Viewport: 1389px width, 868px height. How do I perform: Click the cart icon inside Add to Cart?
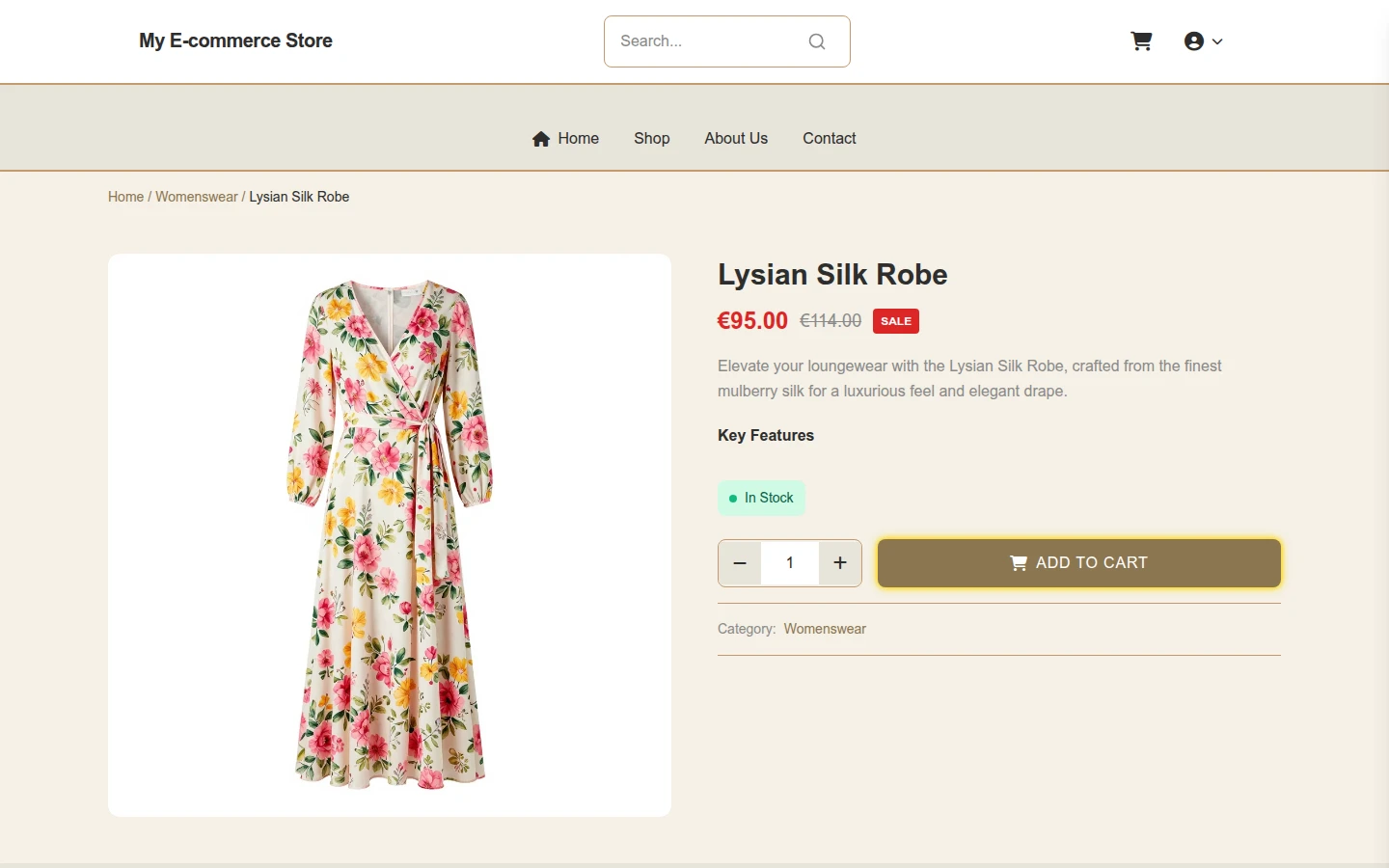pos(1019,563)
